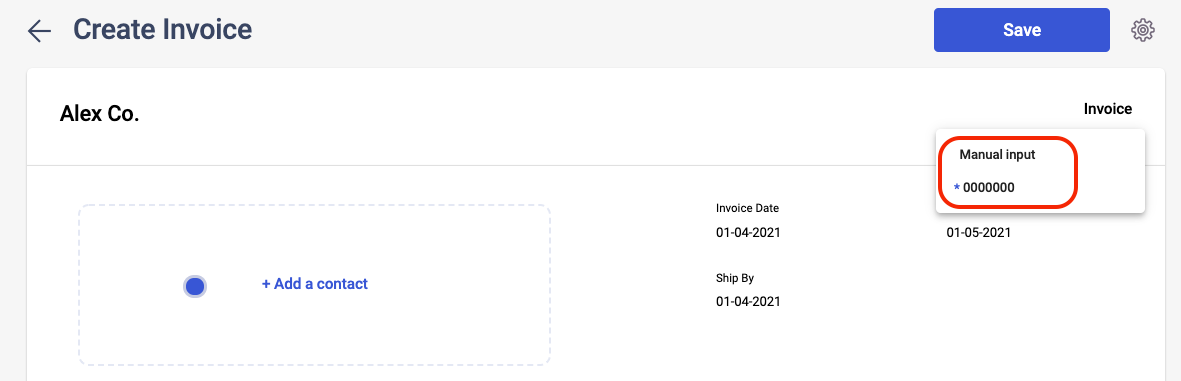The width and height of the screenshot is (1181, 381).
Task: Click the plus sign before Add a contact
Action: click(x=266, y=285)
